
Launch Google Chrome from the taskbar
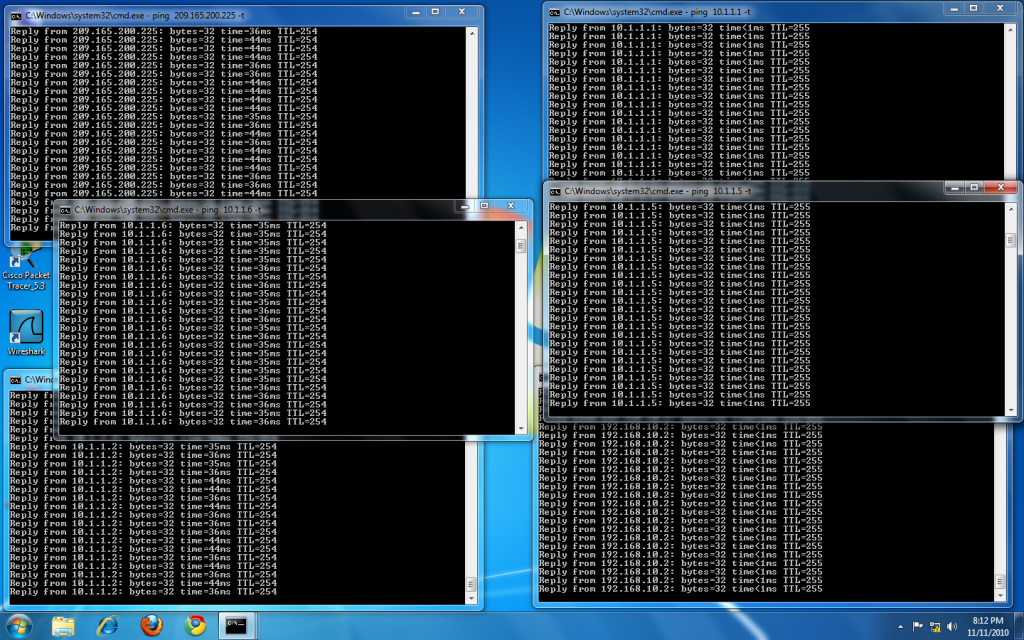196,626
